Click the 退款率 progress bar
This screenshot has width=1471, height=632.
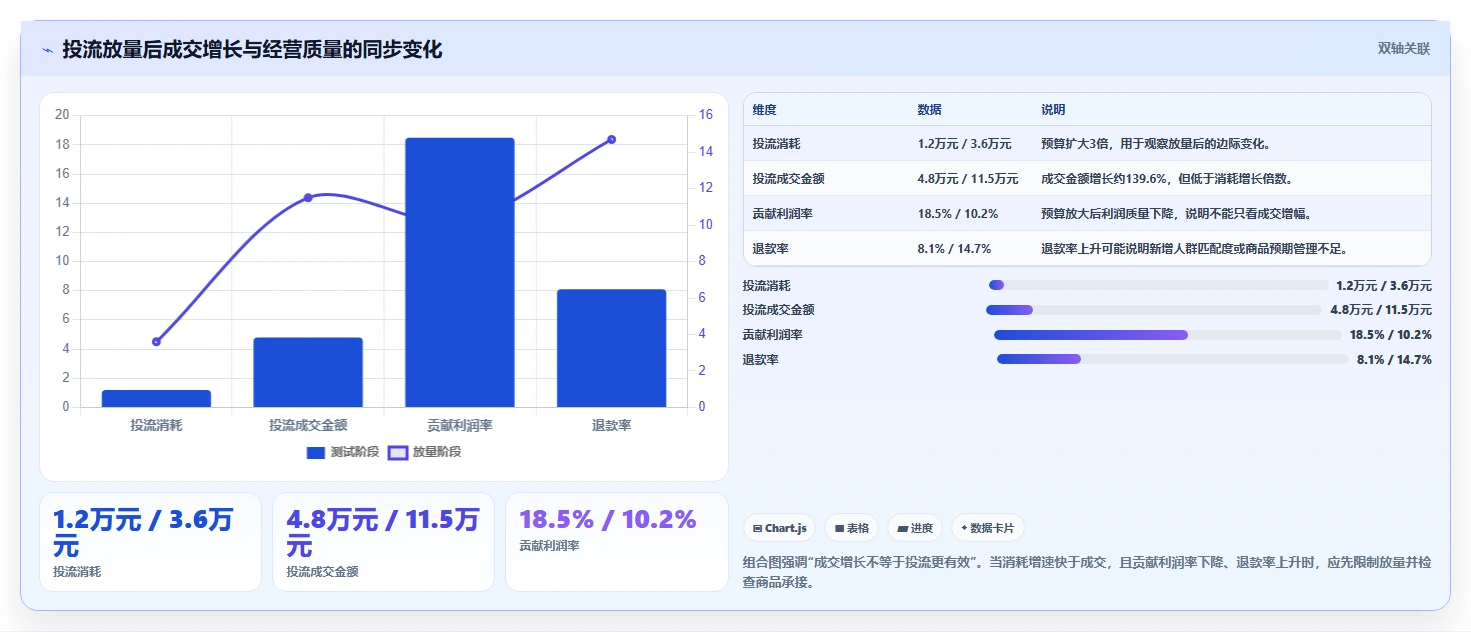1173,359
